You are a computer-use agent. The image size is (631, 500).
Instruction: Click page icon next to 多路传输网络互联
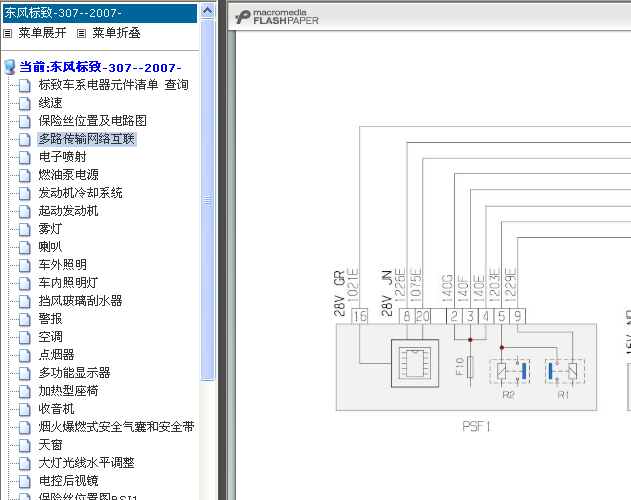pyautogui.click(x=25, y=139)
